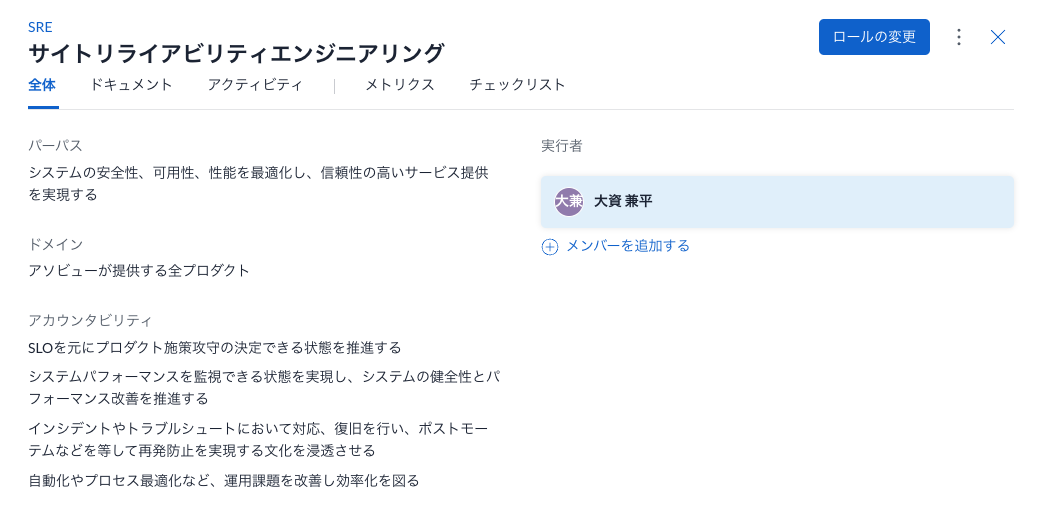Close the SRE role panel

[997, 37]
